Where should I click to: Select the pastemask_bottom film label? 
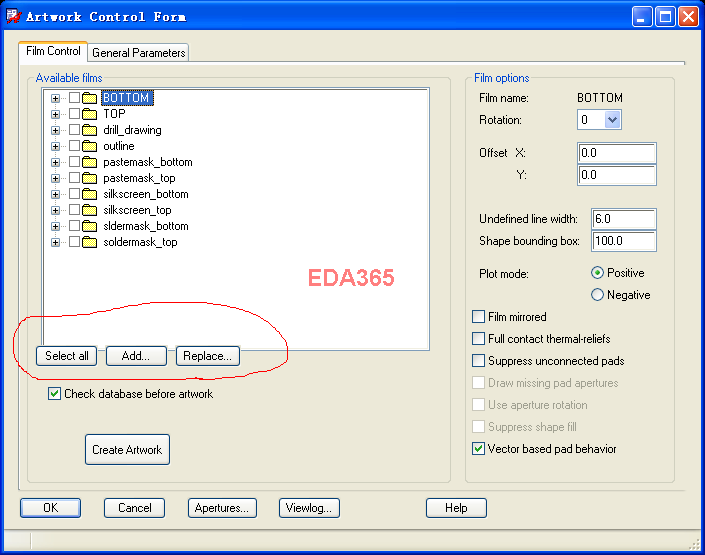coord(148,162)
